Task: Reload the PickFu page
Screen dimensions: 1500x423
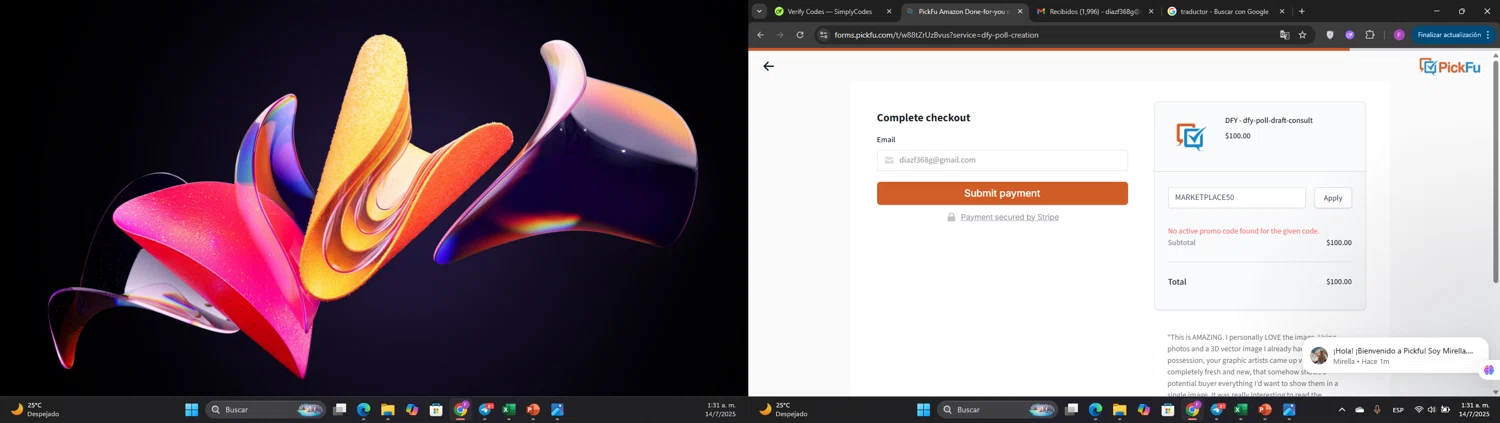Action: (x=800, y=35)
